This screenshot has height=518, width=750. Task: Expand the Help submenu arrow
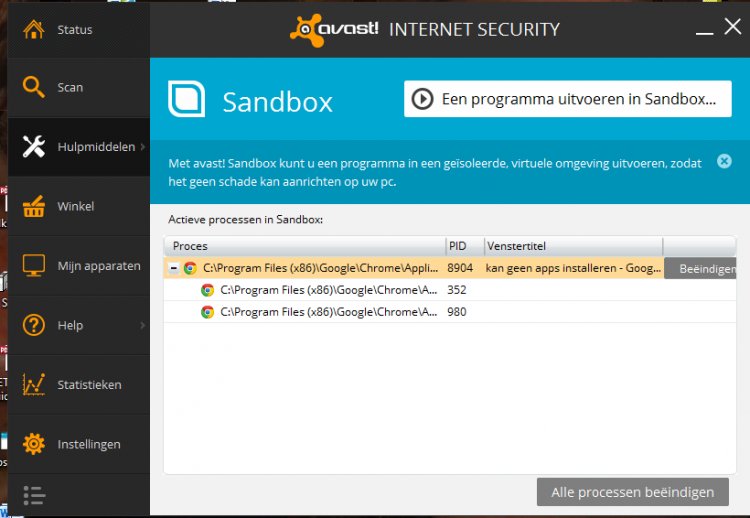(x=143, y=326)
